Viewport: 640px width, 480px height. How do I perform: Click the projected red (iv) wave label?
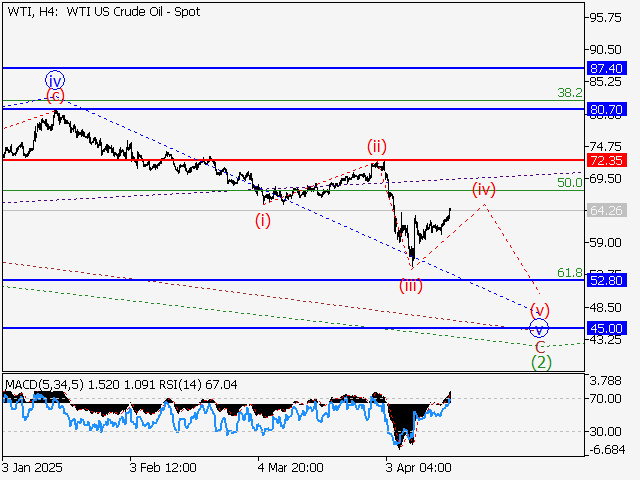(x=484, y=189)
